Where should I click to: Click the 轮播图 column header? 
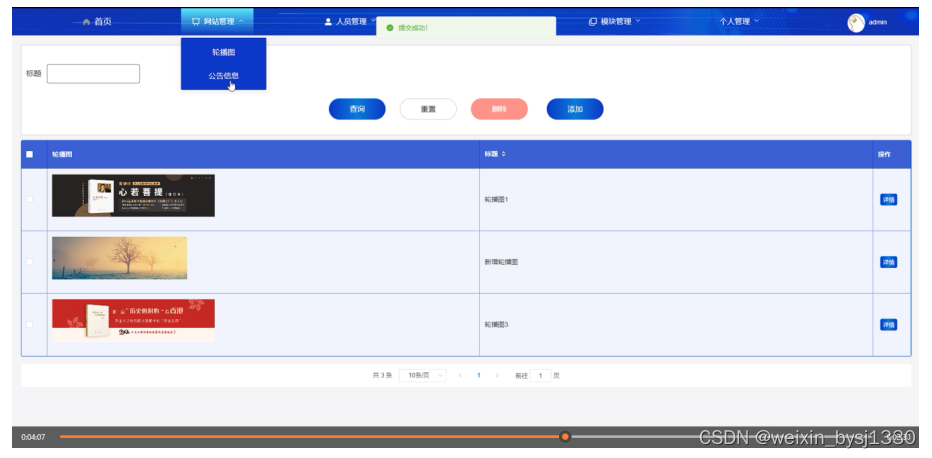(62, 154)
